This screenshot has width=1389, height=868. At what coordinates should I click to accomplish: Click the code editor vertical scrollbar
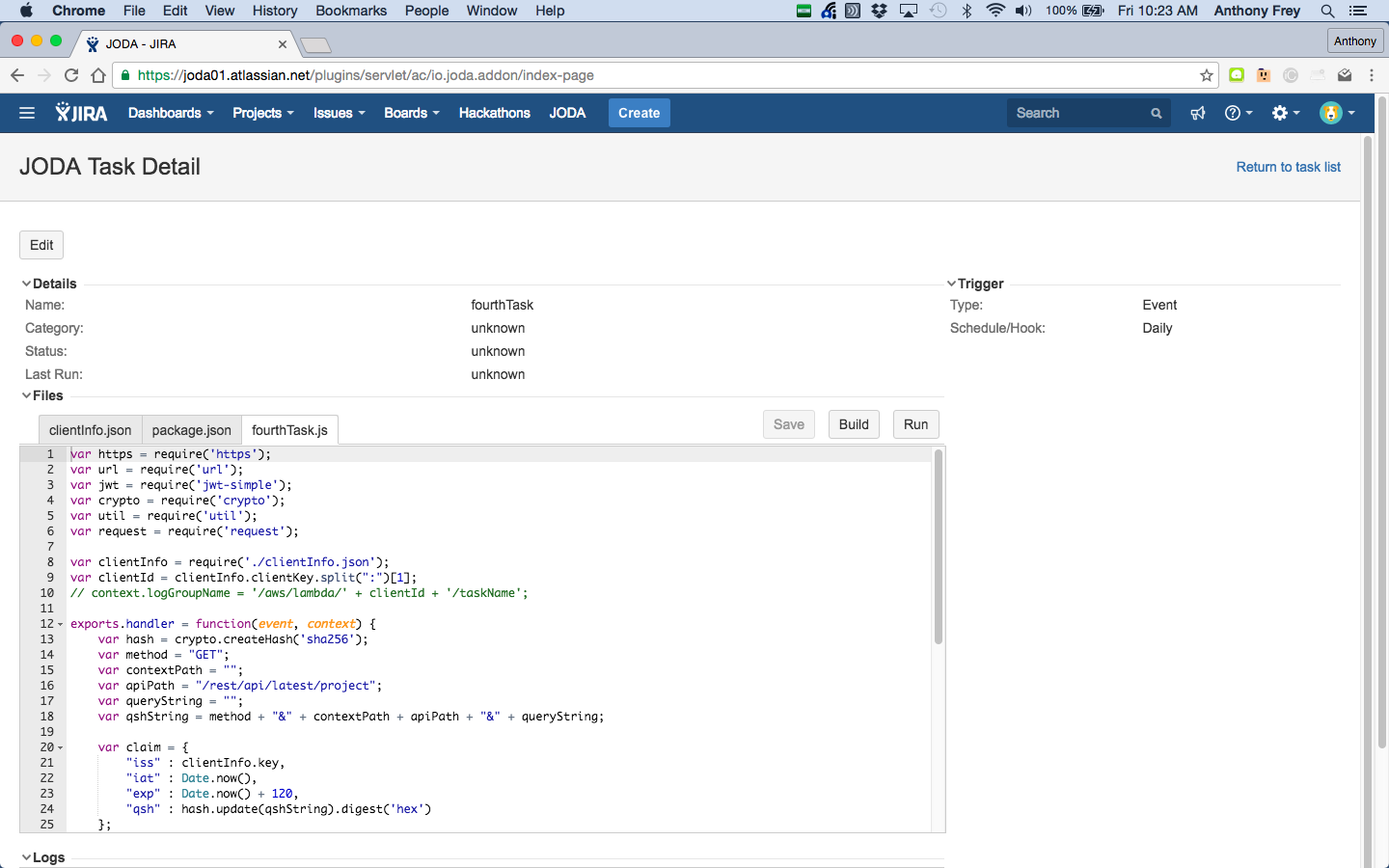pyautogui.click(x=939, y=548)
